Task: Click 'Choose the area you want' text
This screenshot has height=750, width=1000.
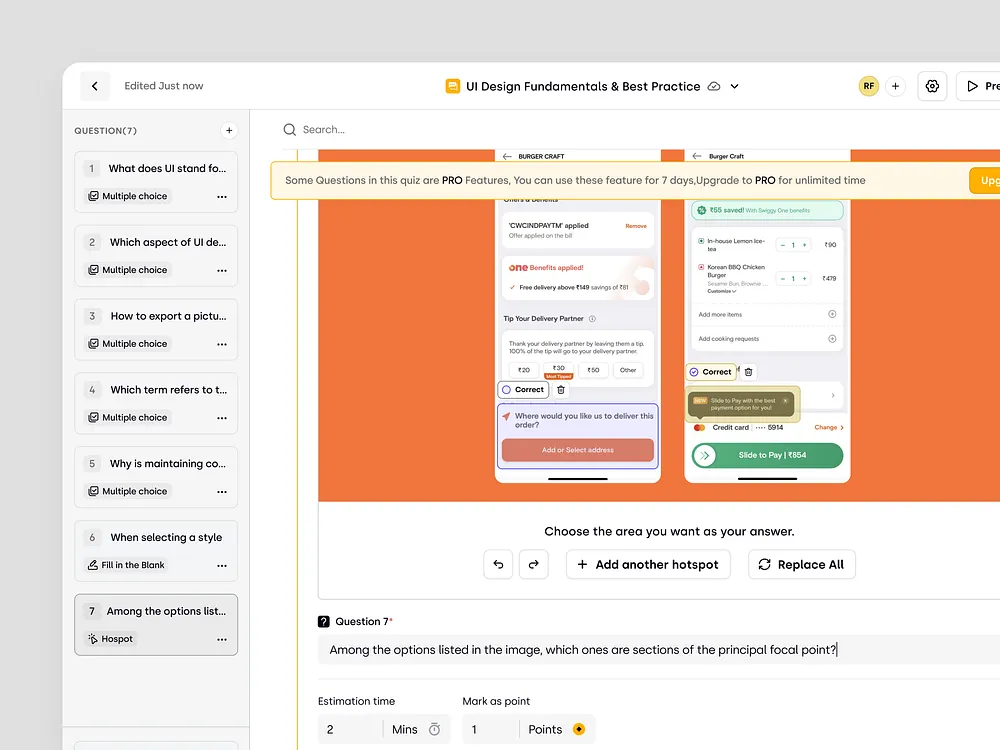Action: click(x=670, y=531)
